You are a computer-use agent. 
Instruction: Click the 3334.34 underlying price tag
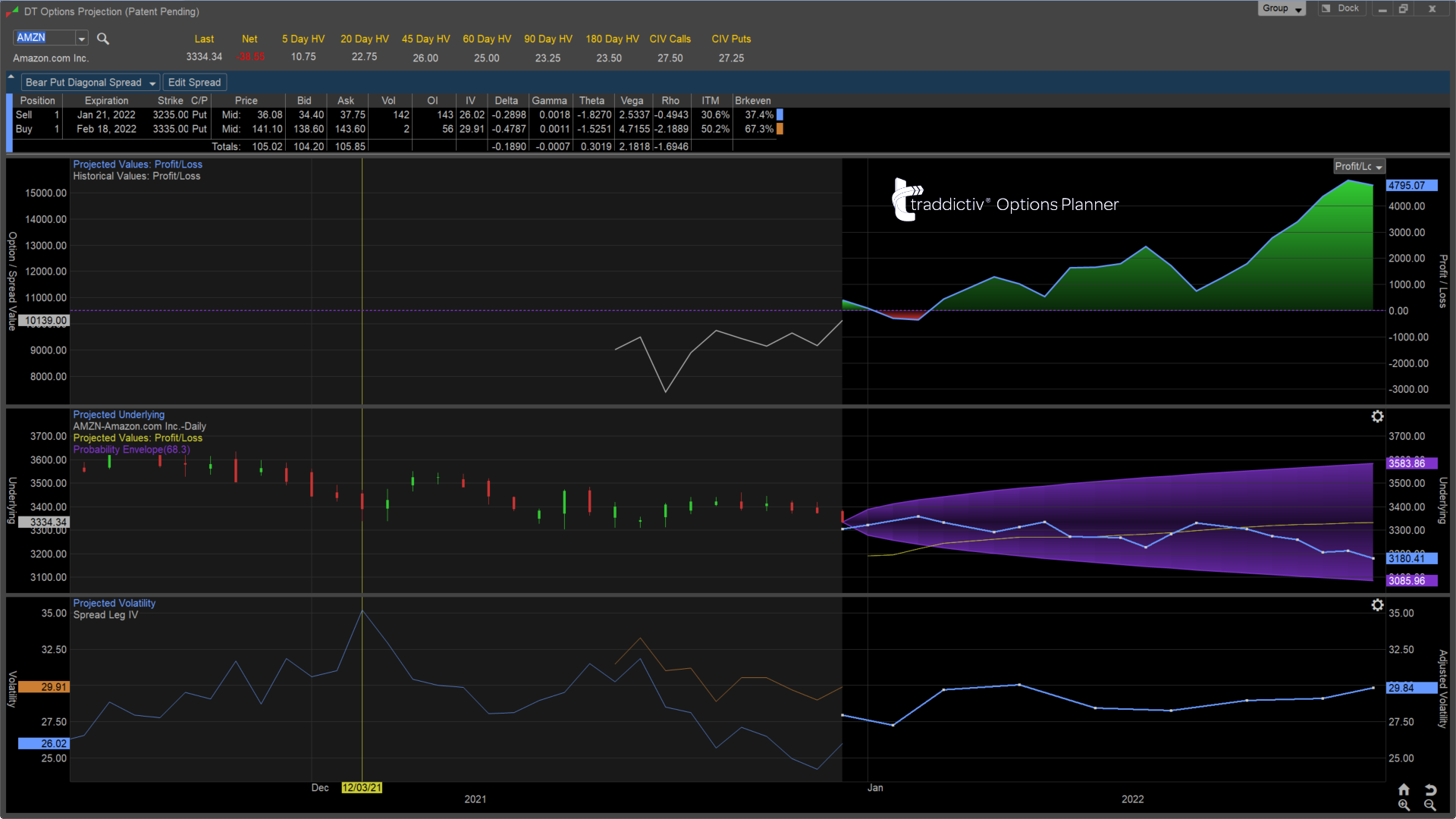pyautogui.click(x=43, y=522)
